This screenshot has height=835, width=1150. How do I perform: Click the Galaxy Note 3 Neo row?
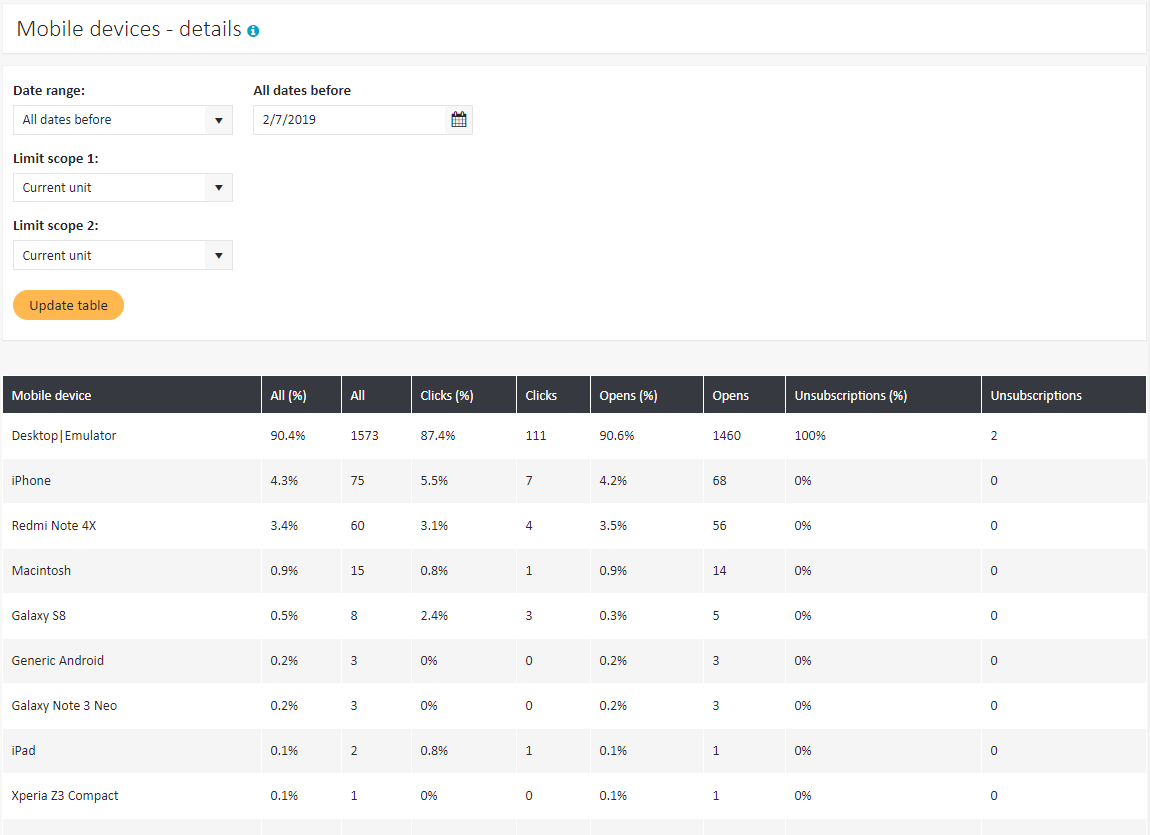coord(64,706)
